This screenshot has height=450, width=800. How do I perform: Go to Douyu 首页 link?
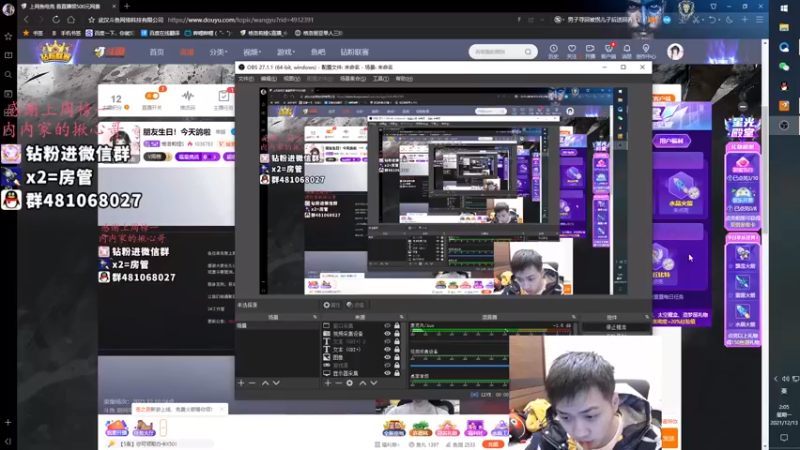click(157, 52)
